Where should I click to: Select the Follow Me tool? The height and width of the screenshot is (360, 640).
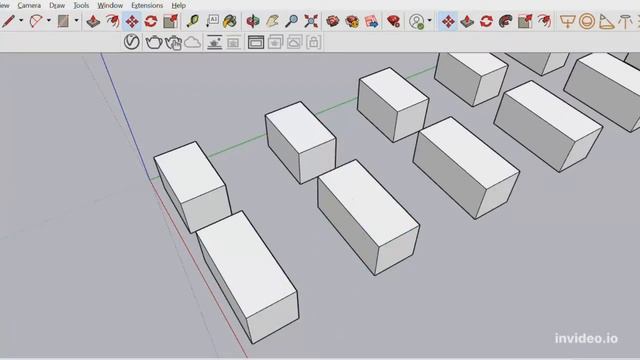point(505,21)
